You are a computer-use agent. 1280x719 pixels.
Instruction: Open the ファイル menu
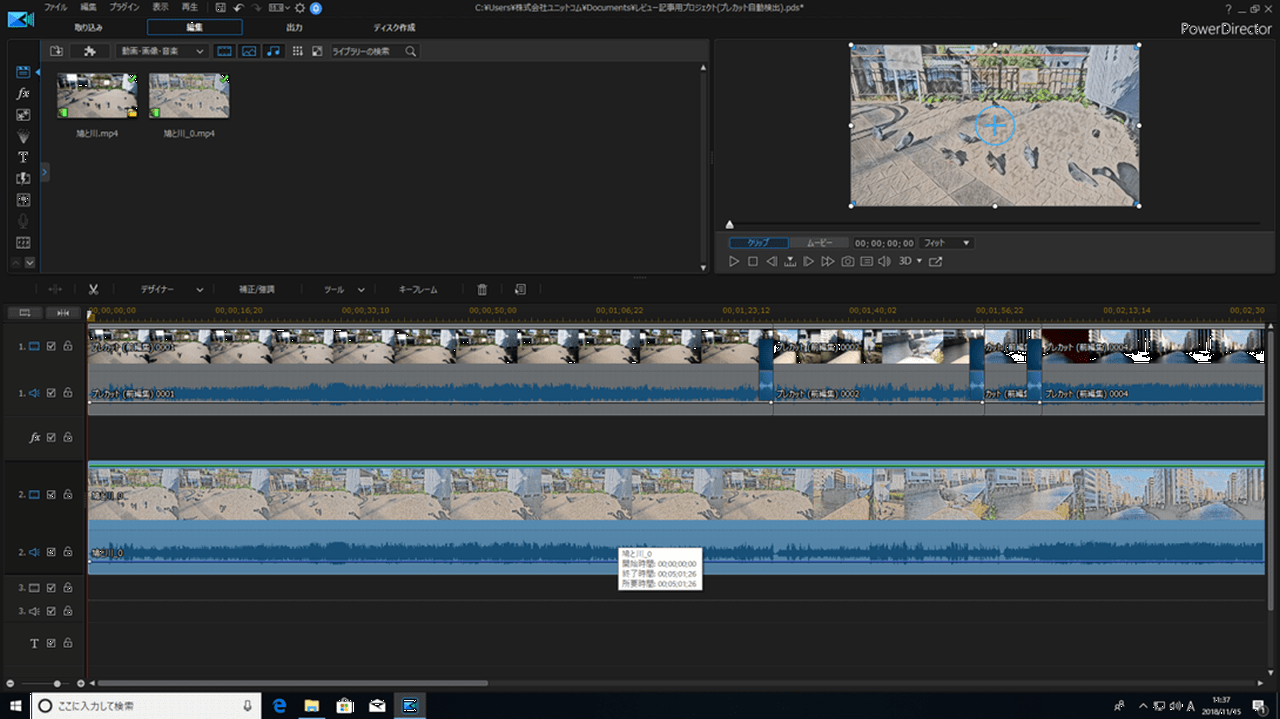pos(55,8)
